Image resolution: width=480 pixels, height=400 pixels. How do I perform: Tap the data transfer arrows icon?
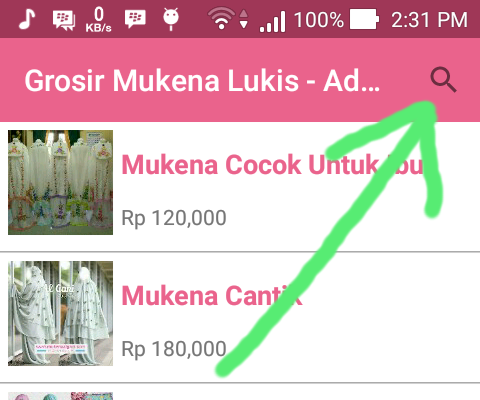tap(244, 19)
